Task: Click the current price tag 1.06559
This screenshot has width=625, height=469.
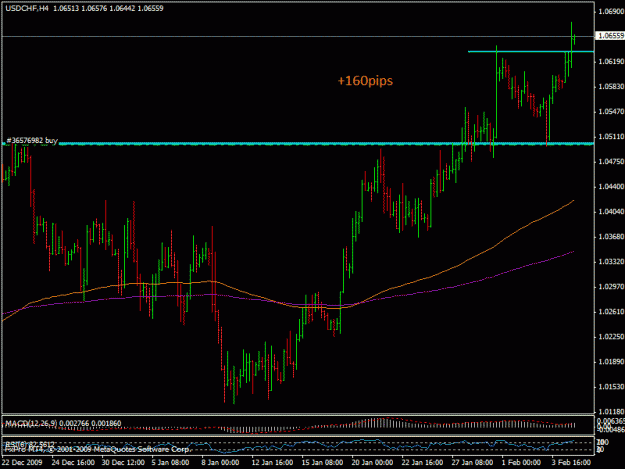Action: 610,36
